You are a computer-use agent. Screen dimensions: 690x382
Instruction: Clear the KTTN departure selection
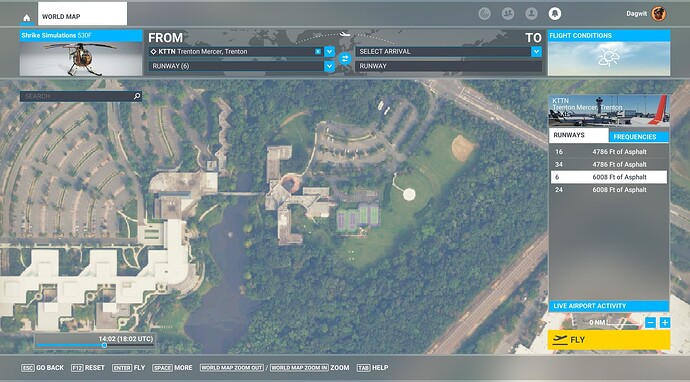pyautogui.click(x=318, y=51)
